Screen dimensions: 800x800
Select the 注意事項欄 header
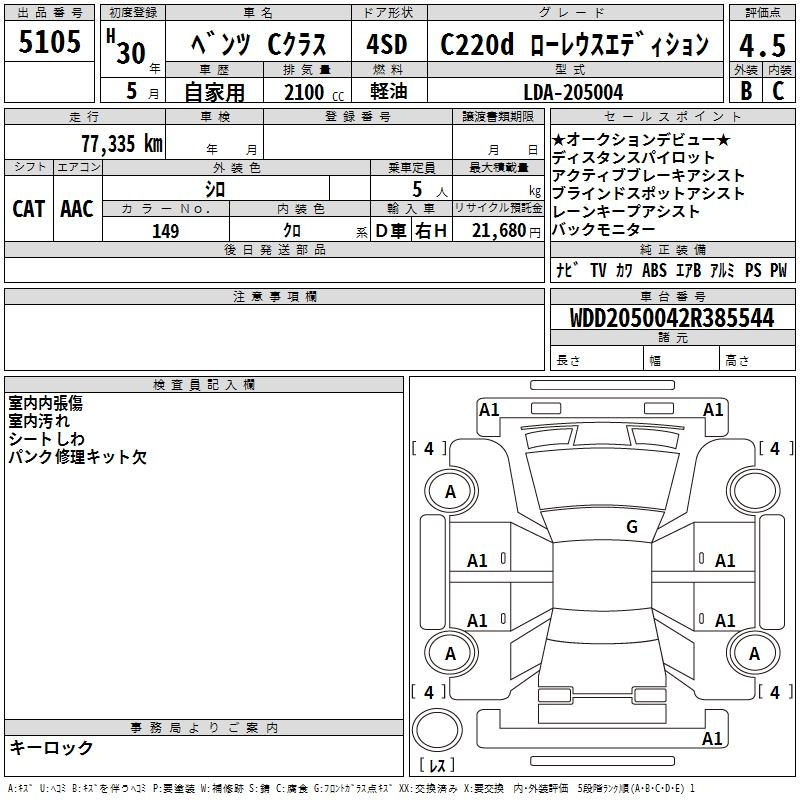point(274,296)
